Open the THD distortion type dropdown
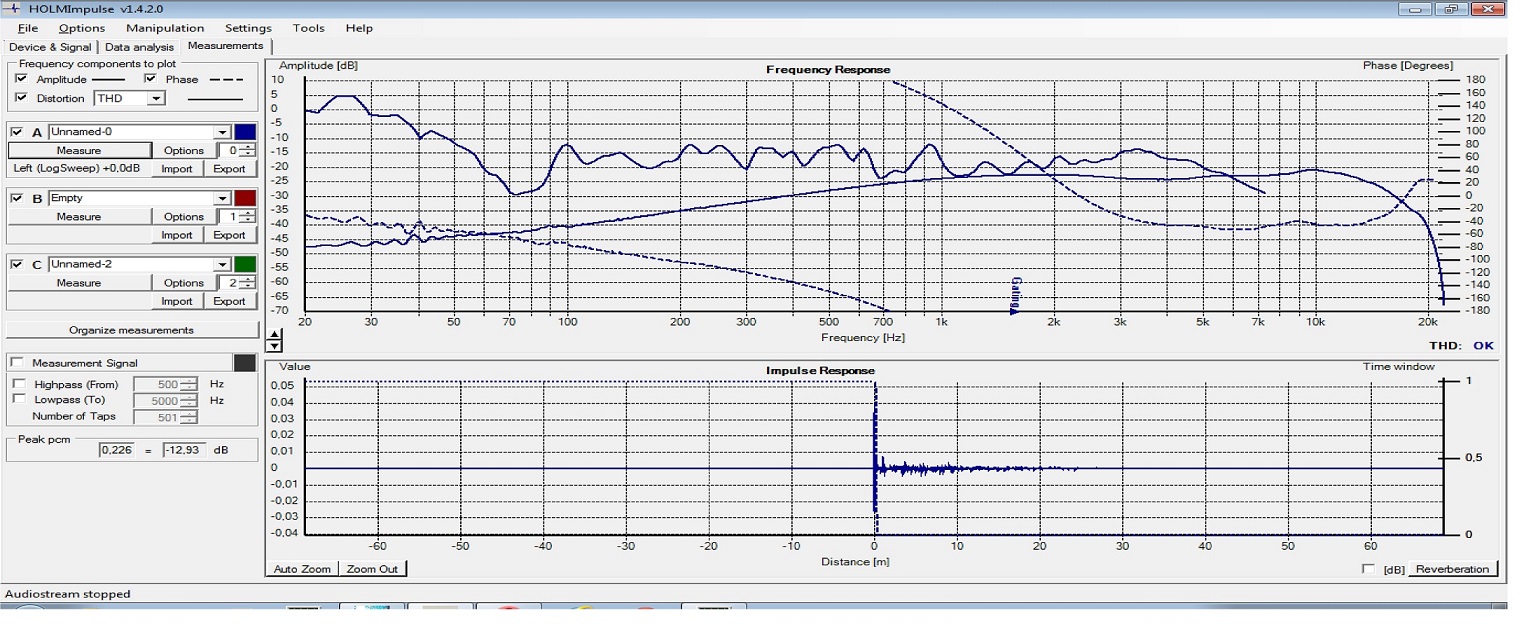The image size is (1524, 629). point(155,99)
